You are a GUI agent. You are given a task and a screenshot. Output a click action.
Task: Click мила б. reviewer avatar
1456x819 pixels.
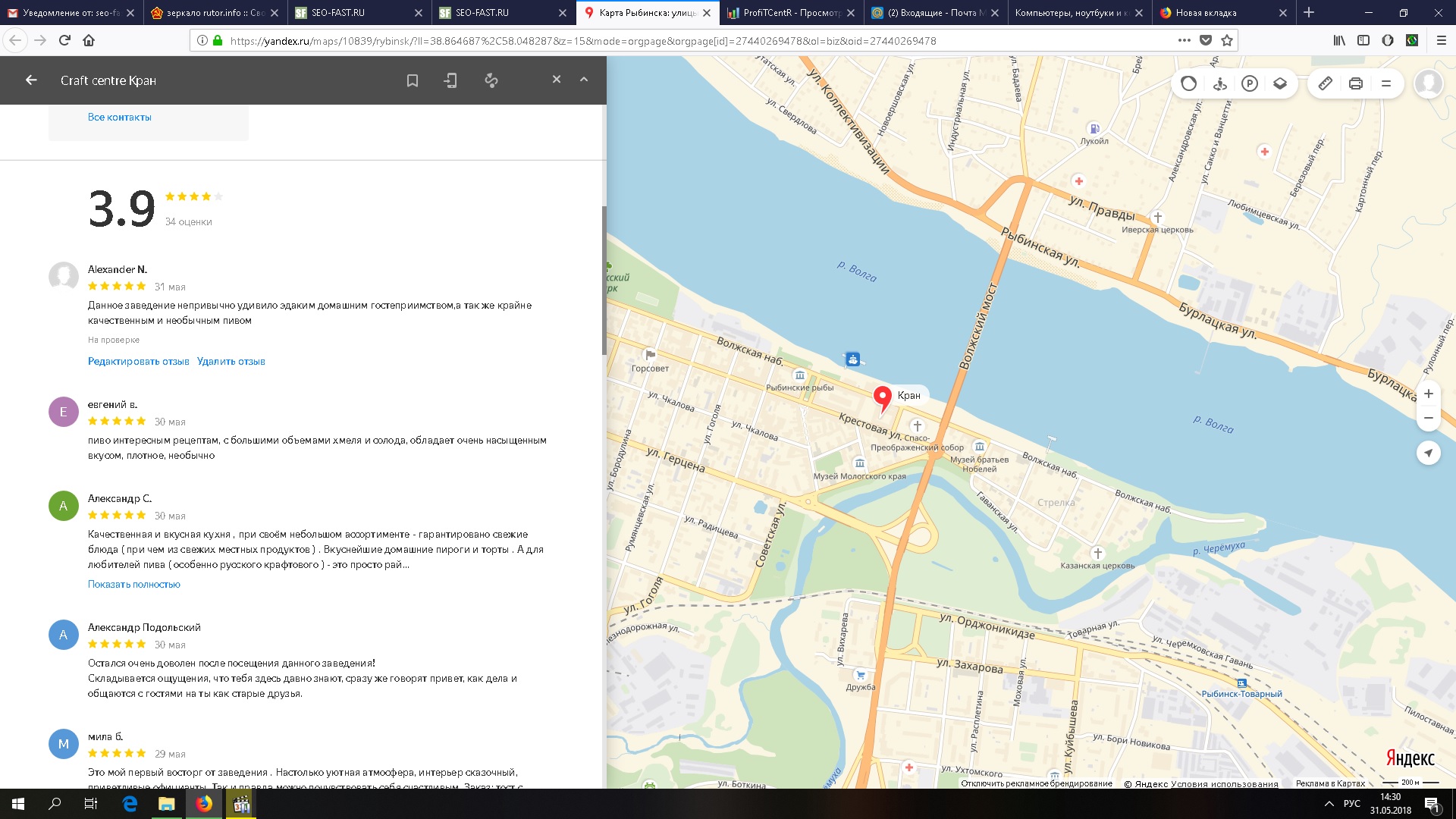64,745
